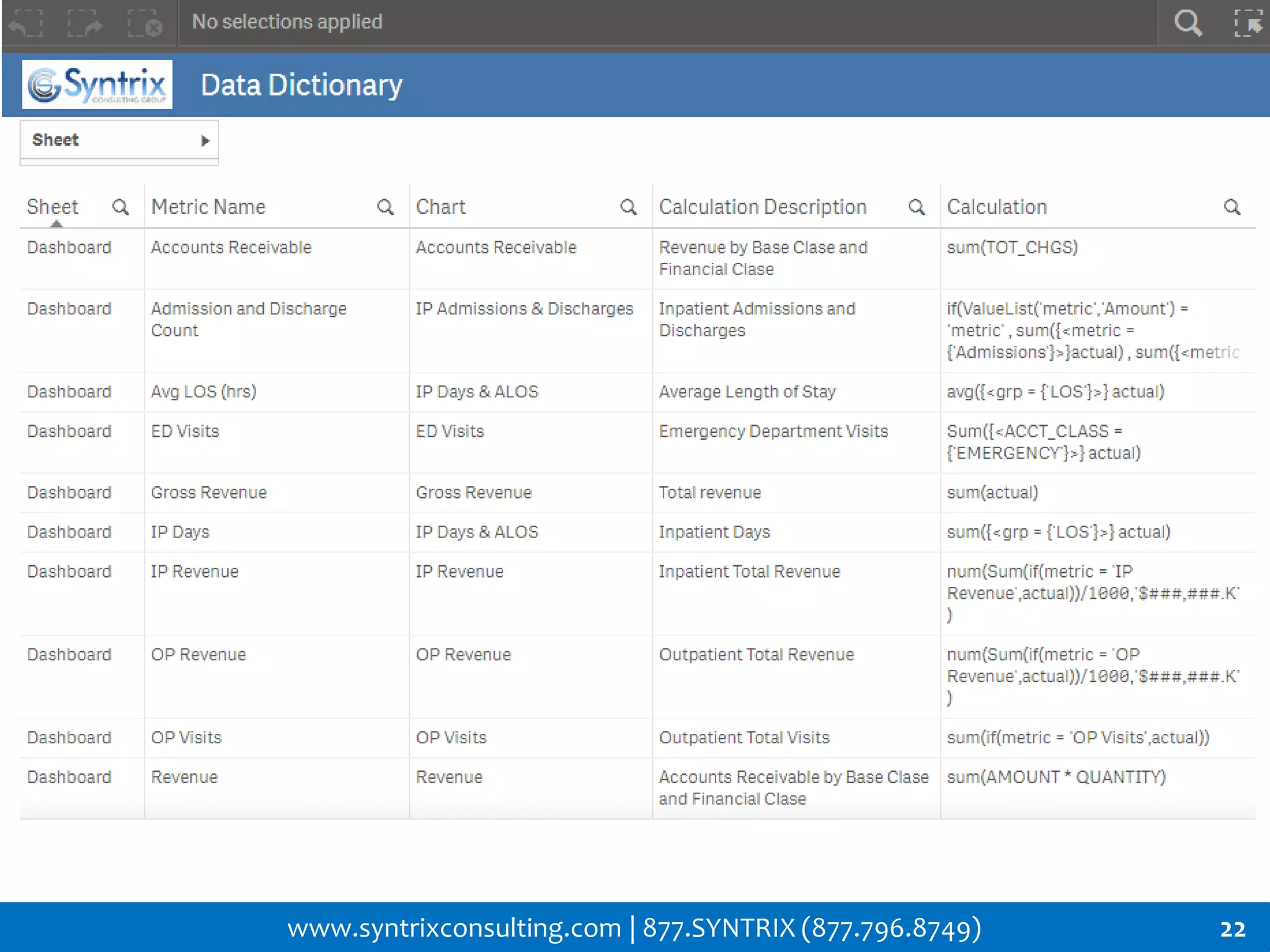The height and width of the screenshot is (952, 1270).
Task: Click the Calculation Description column header
Action: (x=762, y=207)
